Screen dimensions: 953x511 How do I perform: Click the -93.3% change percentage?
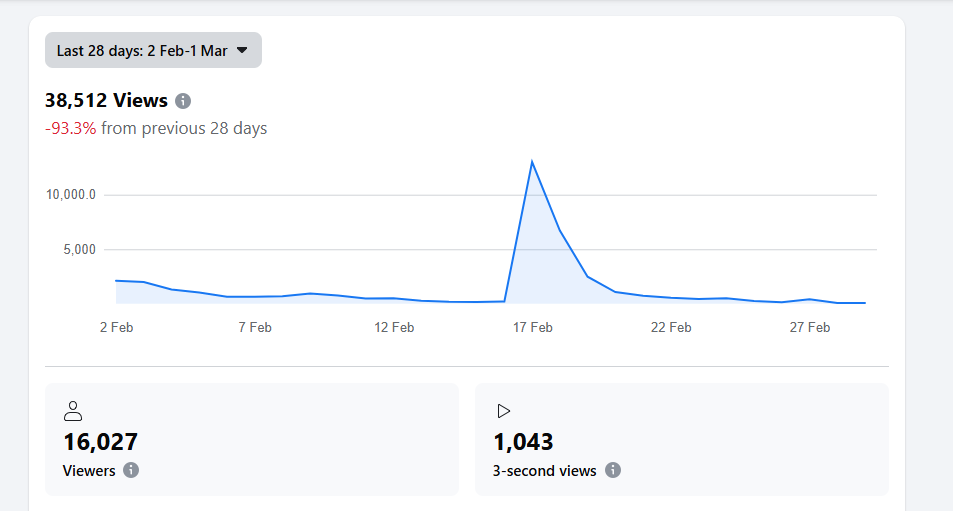71,128
